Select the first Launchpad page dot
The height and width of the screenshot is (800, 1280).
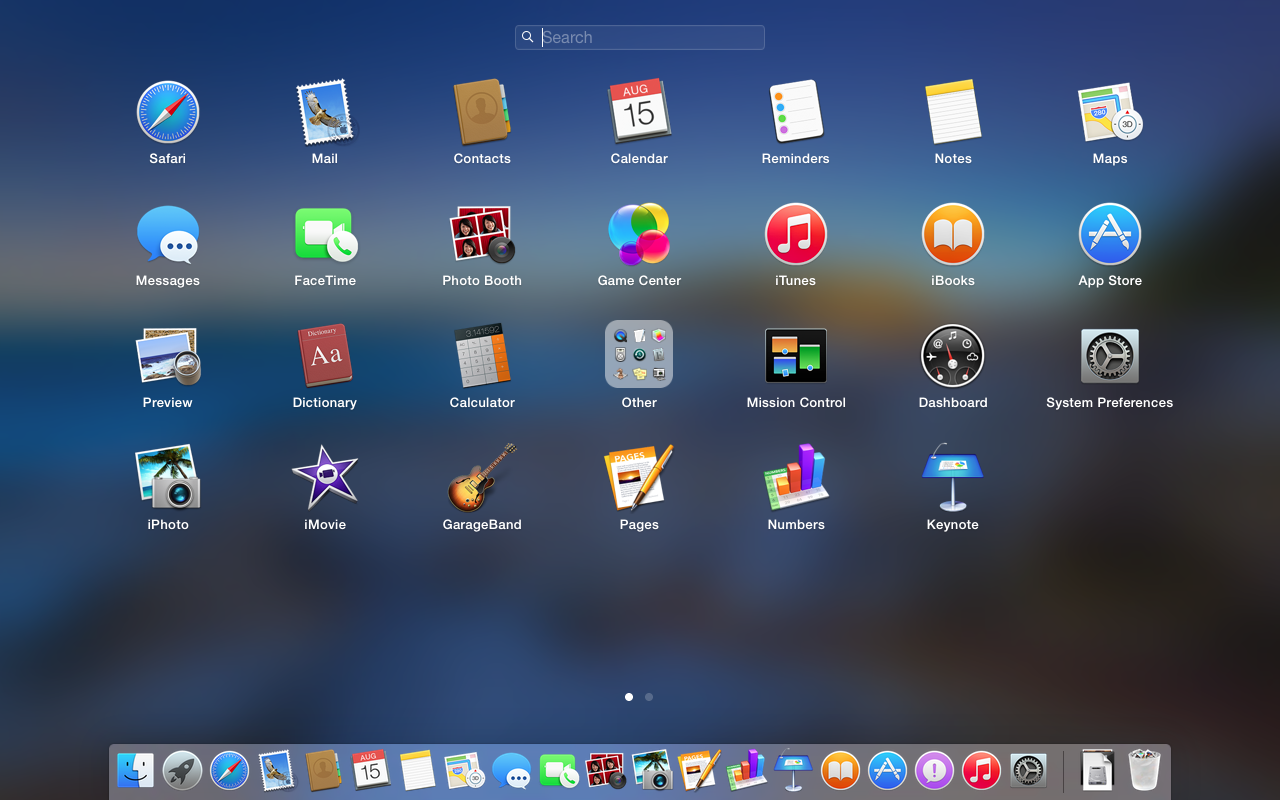[x=629, y=697]
